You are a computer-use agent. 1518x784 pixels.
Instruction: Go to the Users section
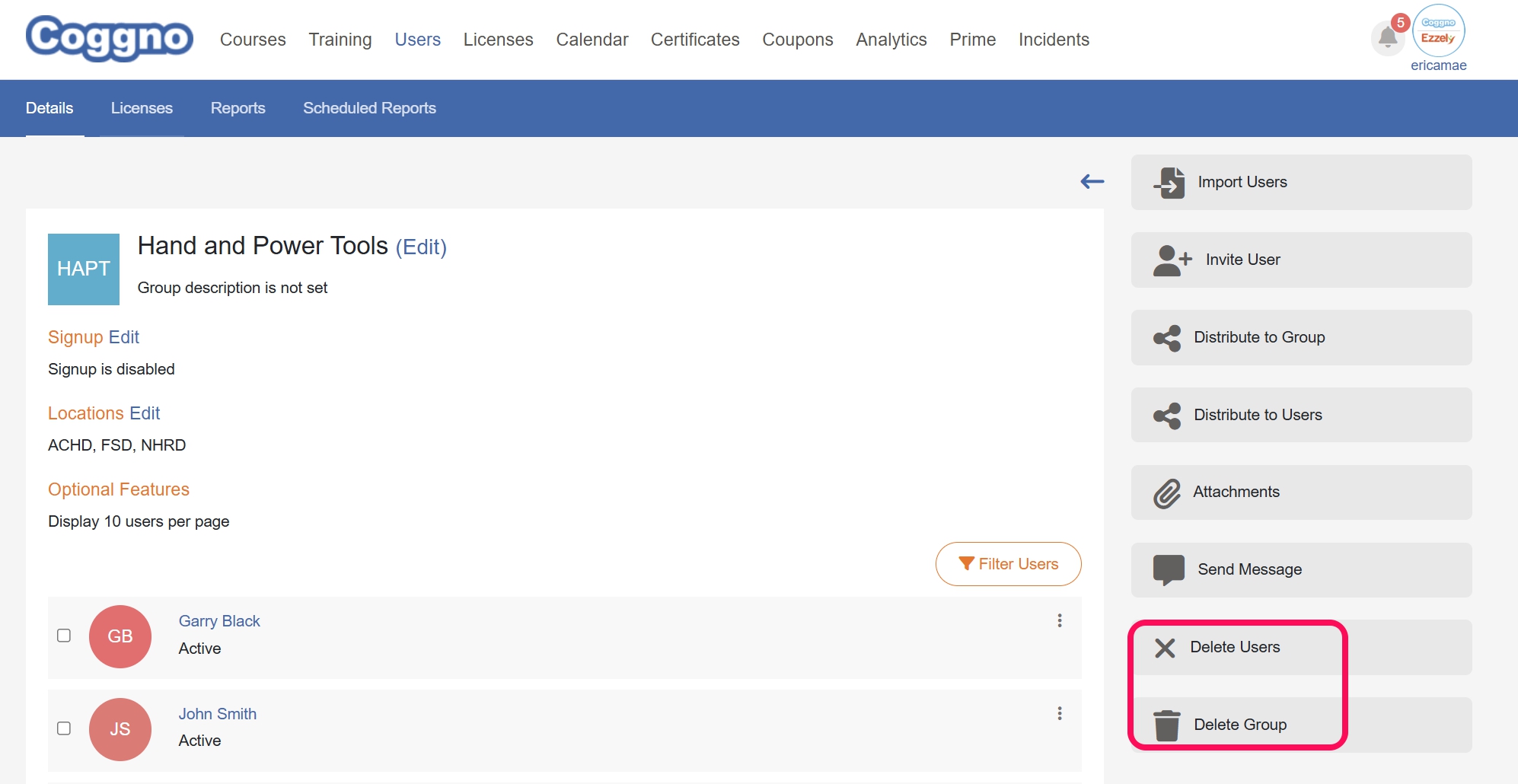[418, 40]
